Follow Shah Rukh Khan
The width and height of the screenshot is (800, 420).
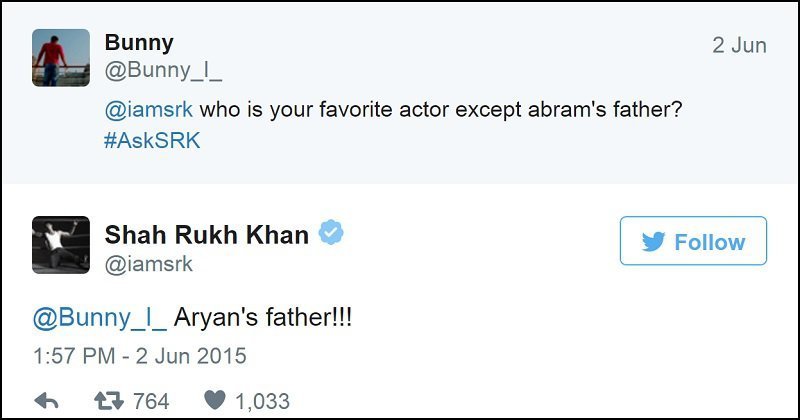point(693,241)
